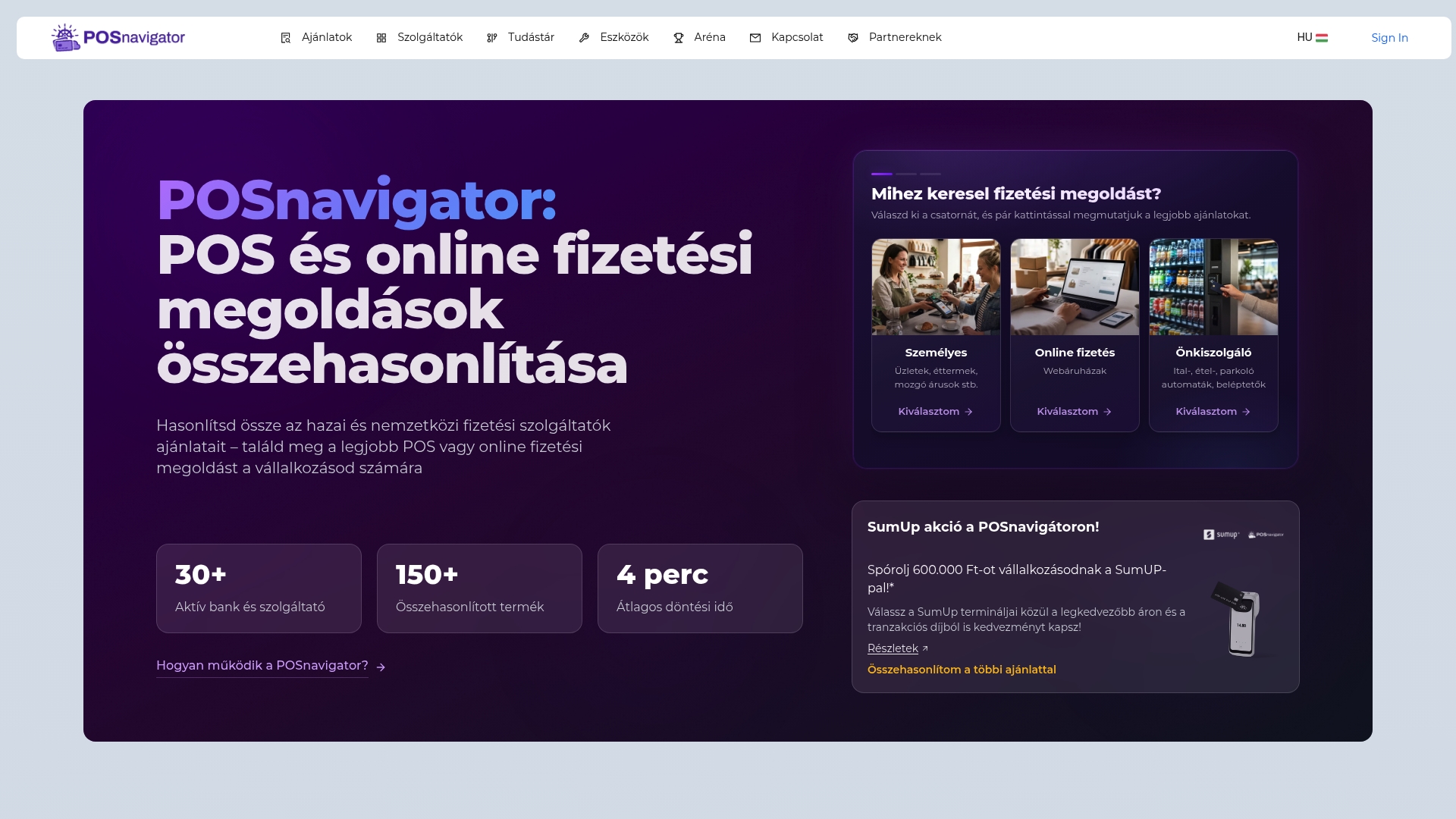
Task: Click arrow after Hogyan működik a POSnavigator
Action: click(381, 667)
